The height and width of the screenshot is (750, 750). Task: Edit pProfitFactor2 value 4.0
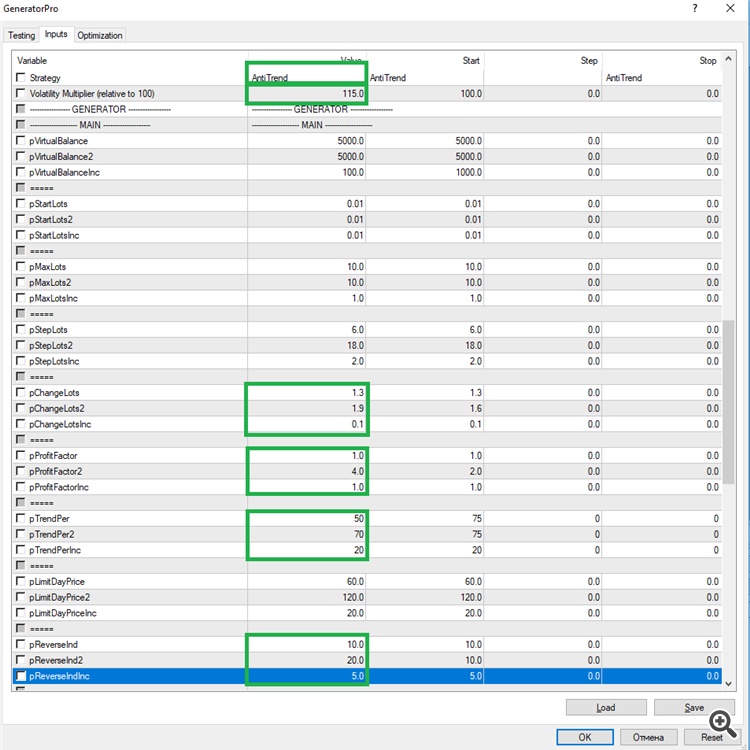point(307,471)
